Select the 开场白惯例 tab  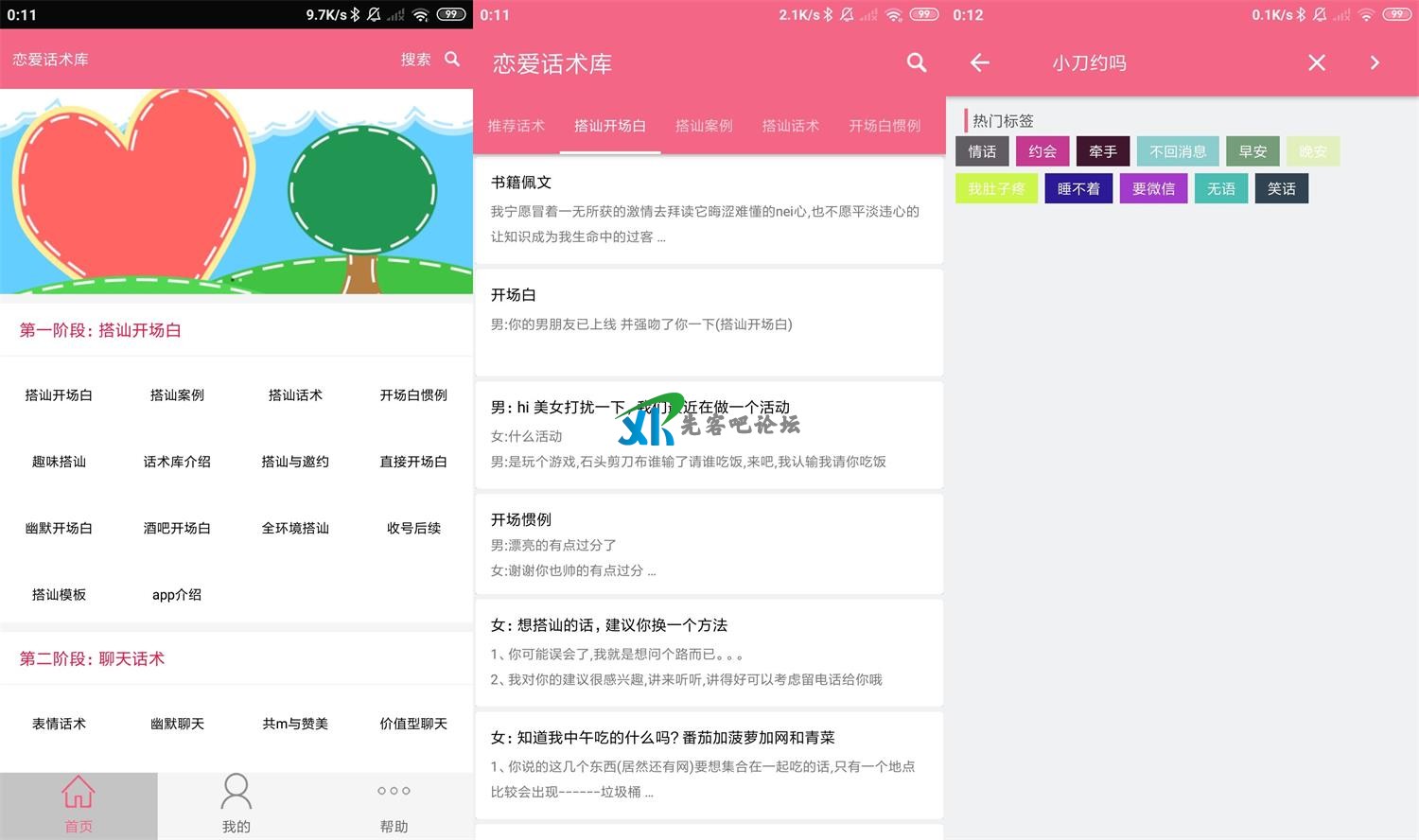point(884,126)
